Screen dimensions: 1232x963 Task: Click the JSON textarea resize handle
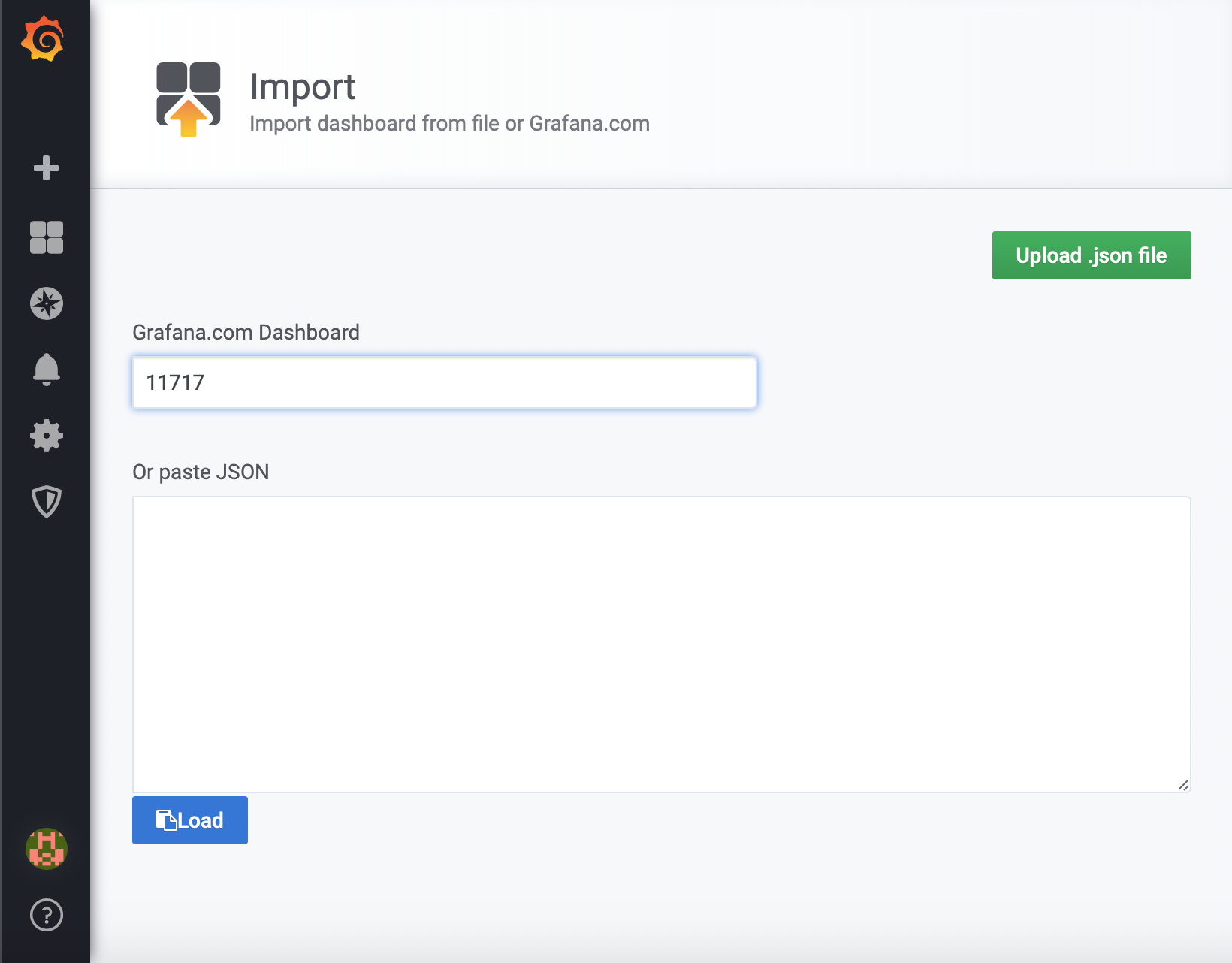click(1183, 785)
